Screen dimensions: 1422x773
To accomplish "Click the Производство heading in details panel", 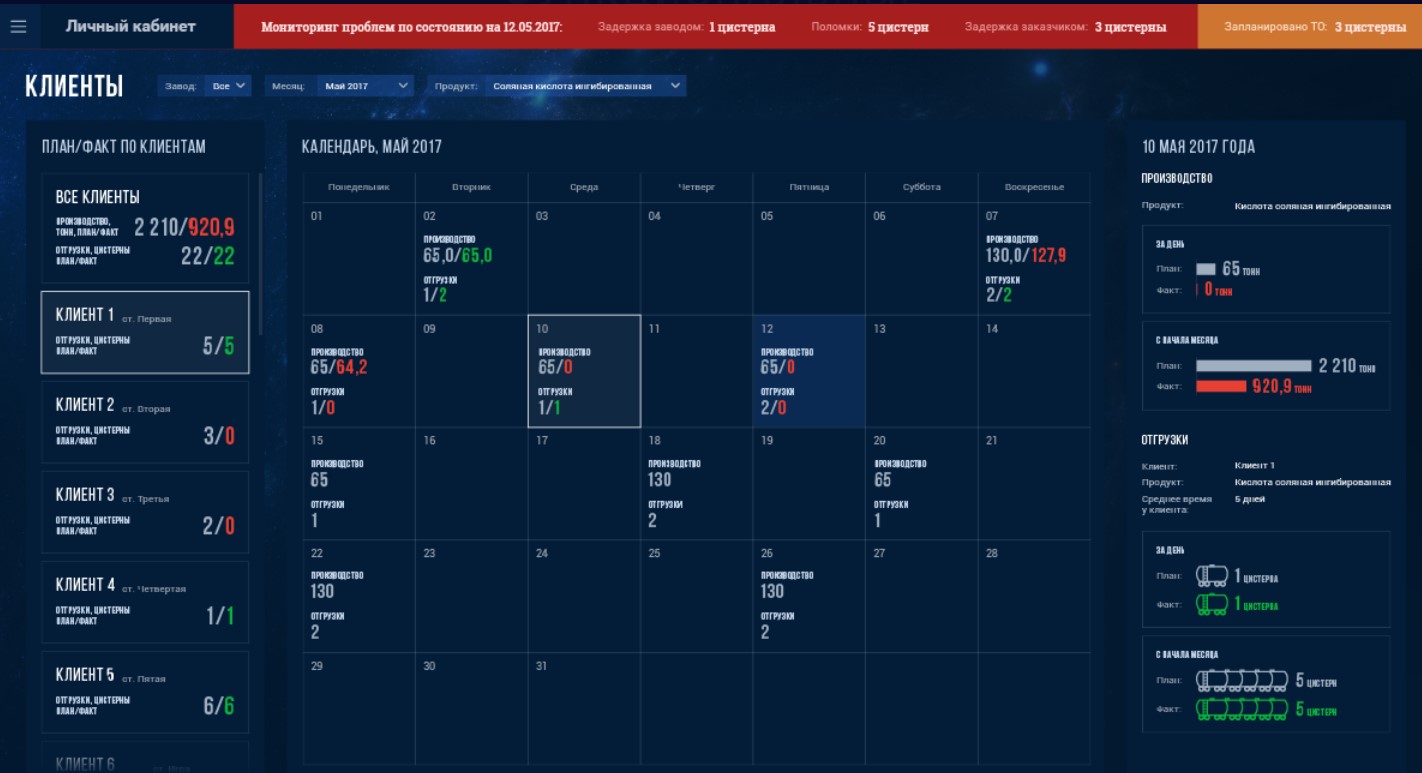I will point(1176,178).
